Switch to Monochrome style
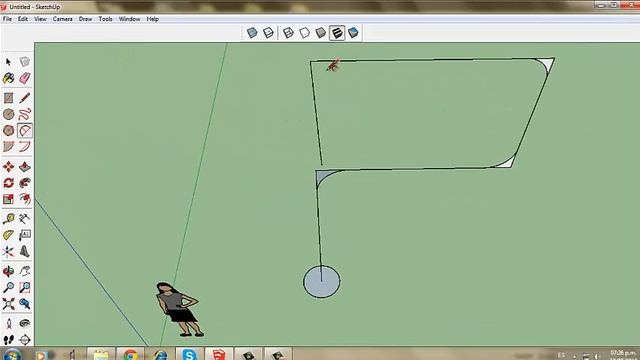The height and width of the screenshot is (360, 640). coord(353,33)
